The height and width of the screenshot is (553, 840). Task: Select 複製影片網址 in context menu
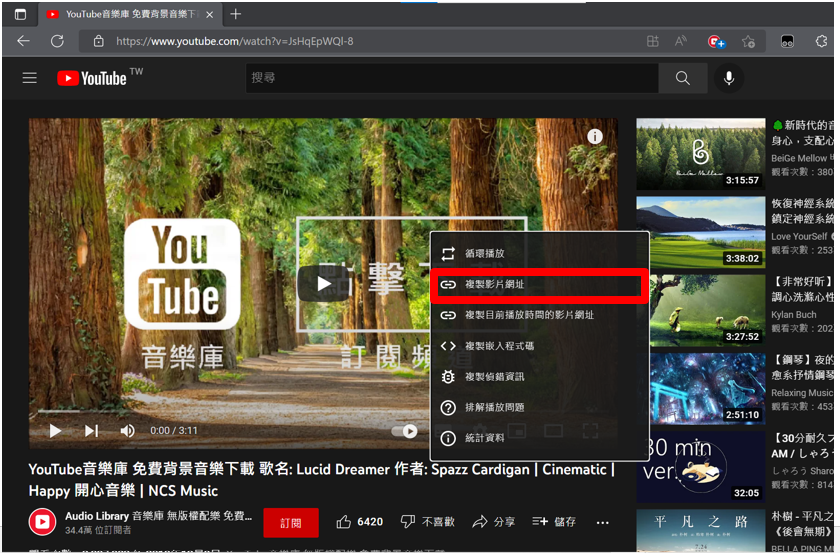pyautogui.click(x=539, y=285)
